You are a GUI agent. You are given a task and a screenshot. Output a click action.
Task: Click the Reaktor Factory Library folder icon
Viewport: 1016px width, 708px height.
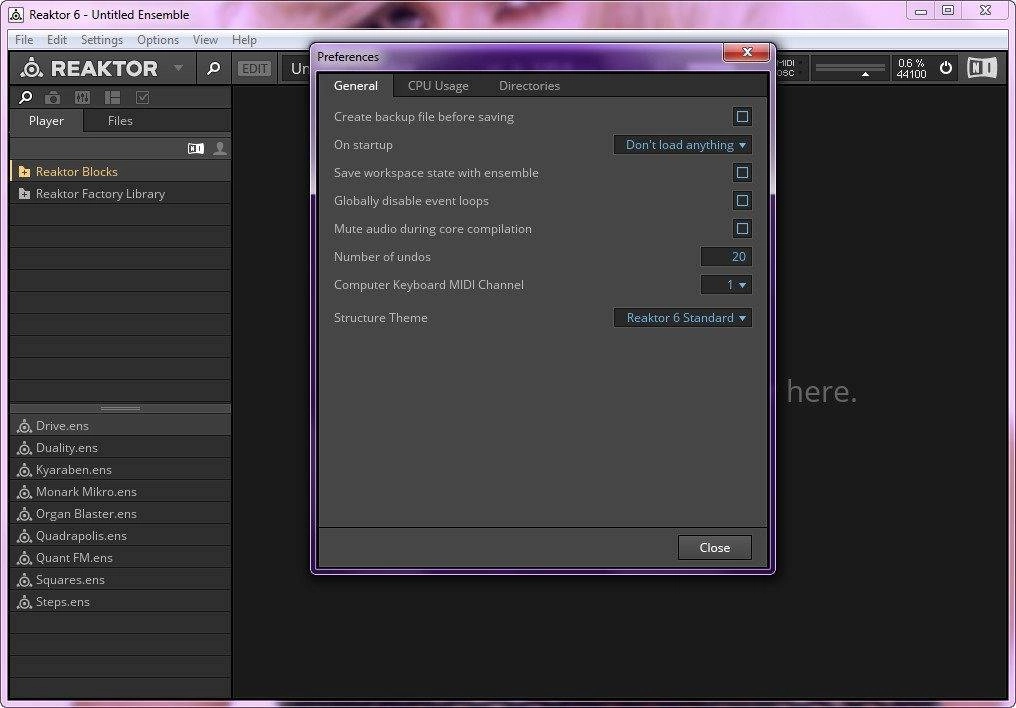[x=25, y=194]
